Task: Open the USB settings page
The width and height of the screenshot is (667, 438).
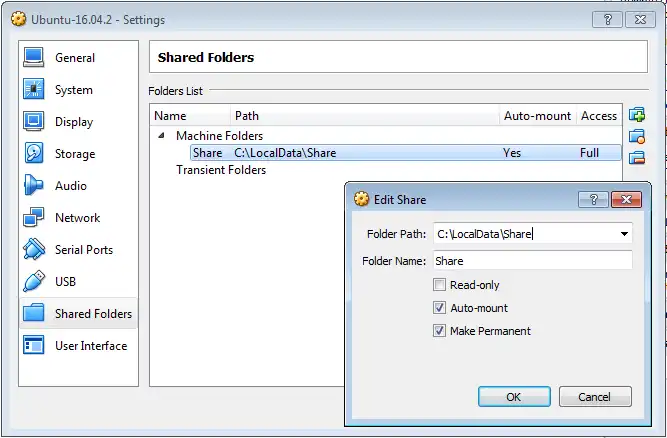Action: [x=79, y=281]
